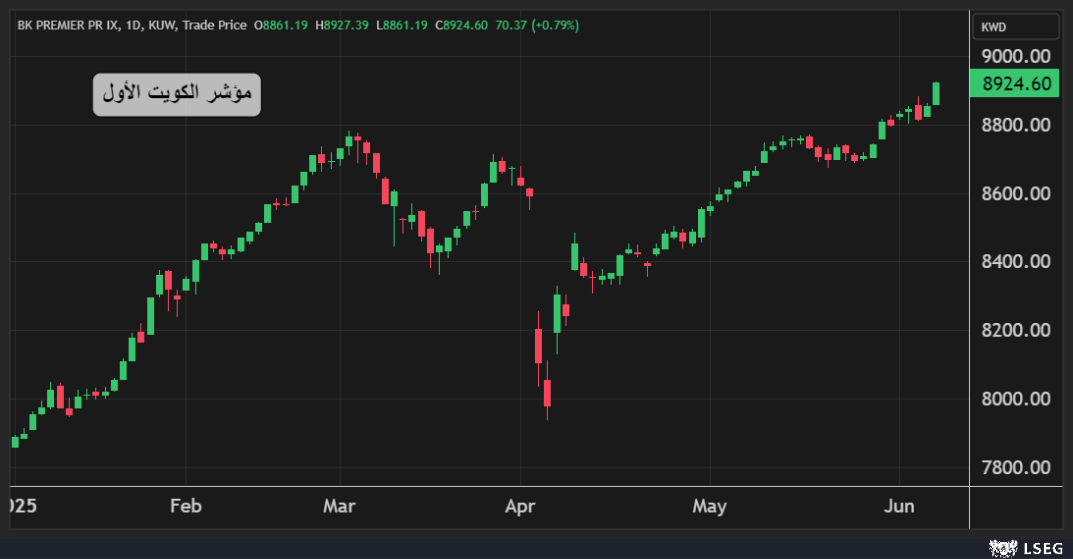This screenshot has height=559, width=1073.
Task: Click the 8000.00 price axis label
Action: click(1015, 399)
